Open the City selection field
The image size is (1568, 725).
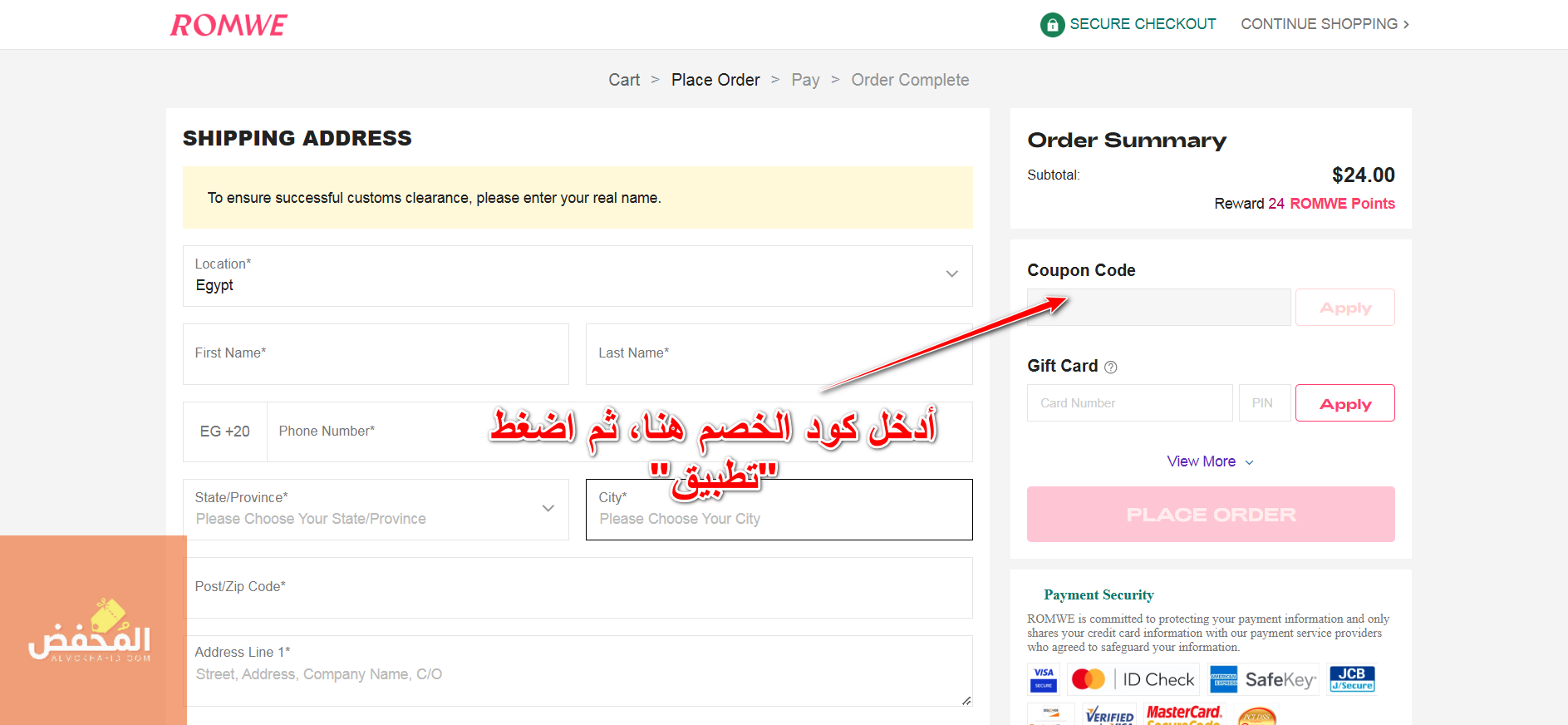(779, 510)
